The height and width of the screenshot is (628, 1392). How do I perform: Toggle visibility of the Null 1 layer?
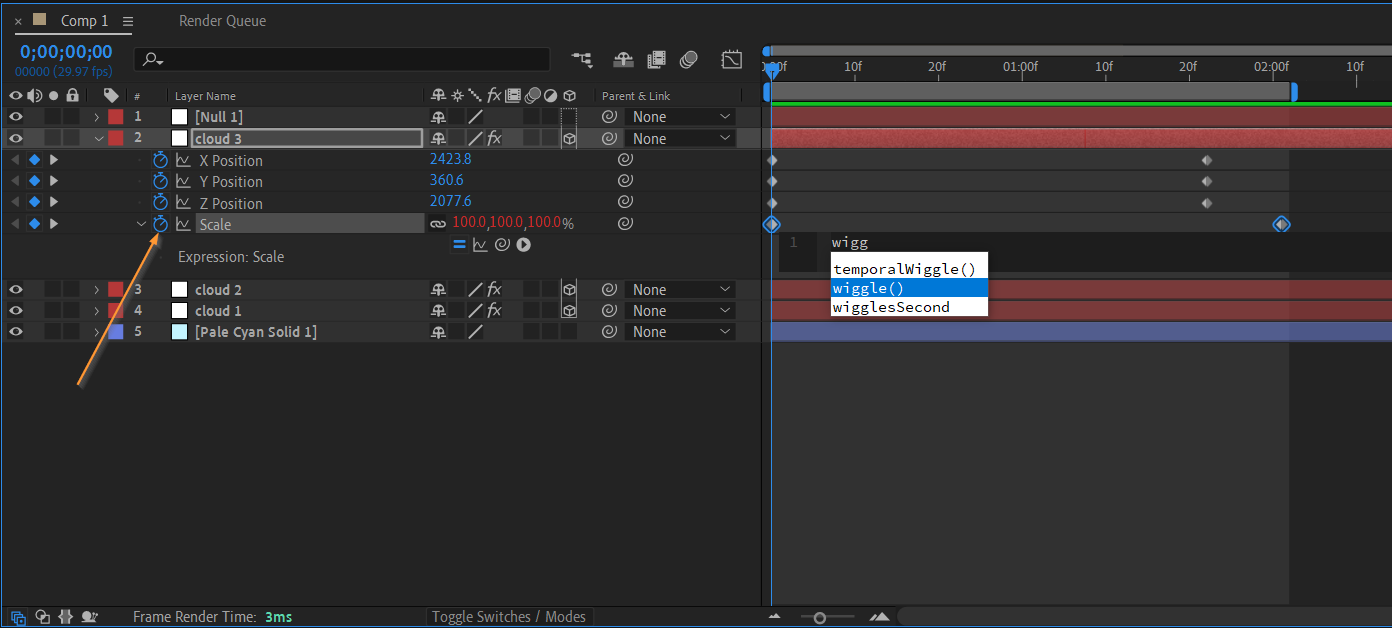click(x=16, y=117)
